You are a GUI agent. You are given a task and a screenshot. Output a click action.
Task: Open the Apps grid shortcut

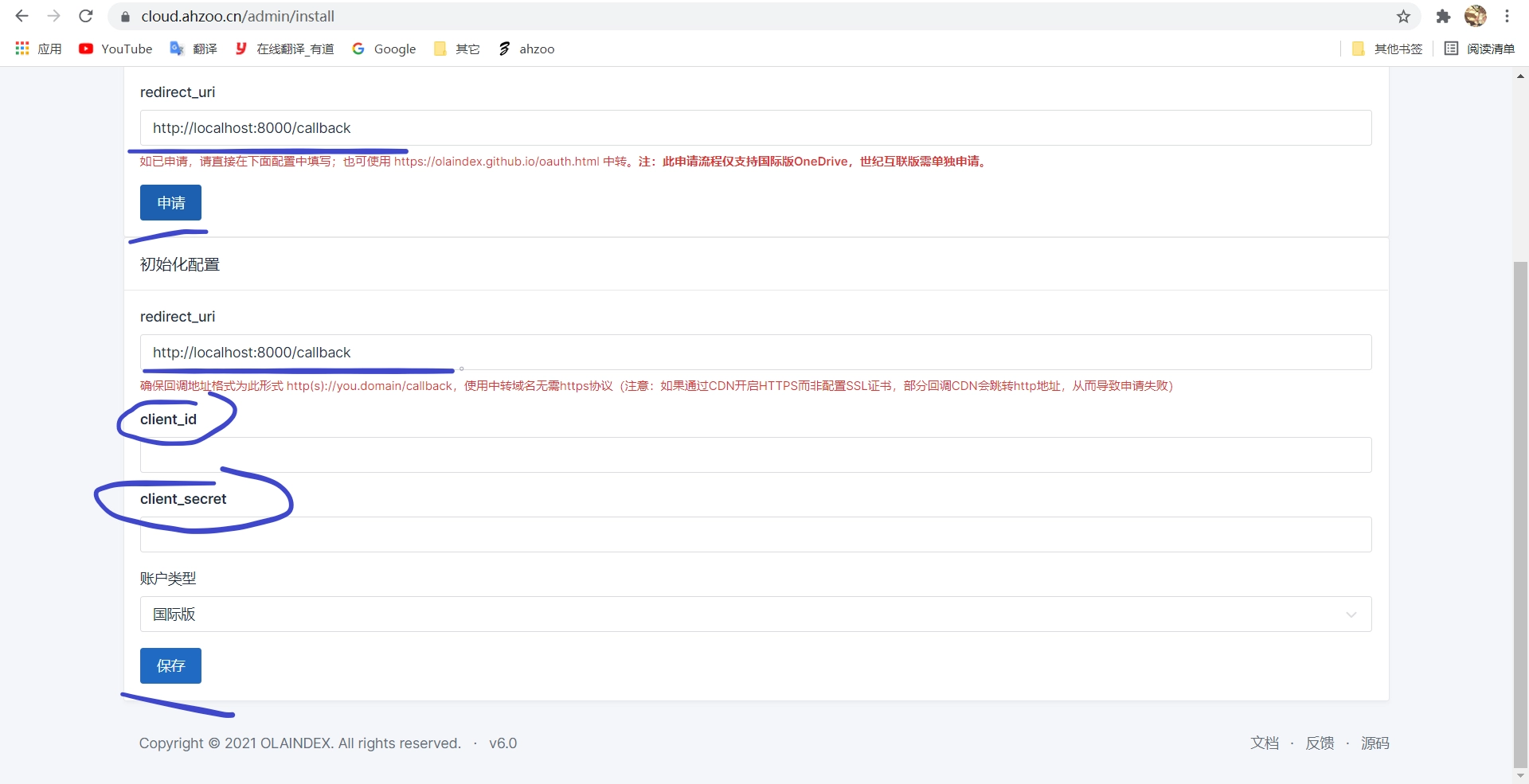pos(38,49)
